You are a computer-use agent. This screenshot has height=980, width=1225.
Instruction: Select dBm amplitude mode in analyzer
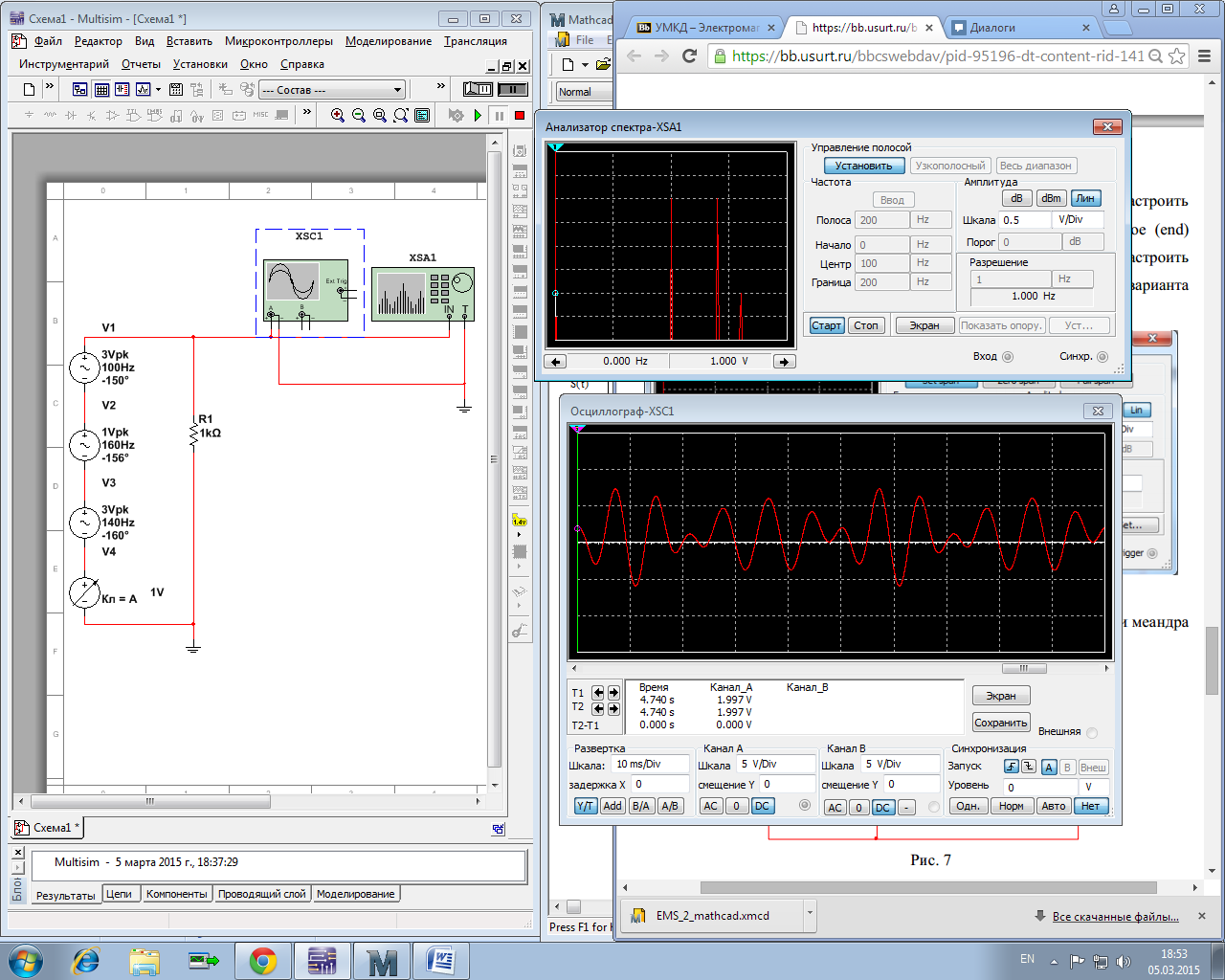coord(1051,198)
